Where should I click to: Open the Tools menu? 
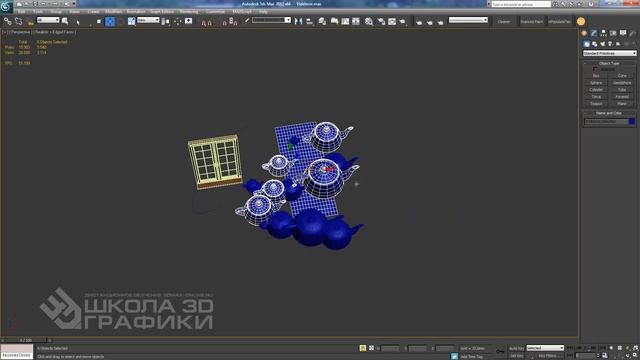click(x=38, y=11)
